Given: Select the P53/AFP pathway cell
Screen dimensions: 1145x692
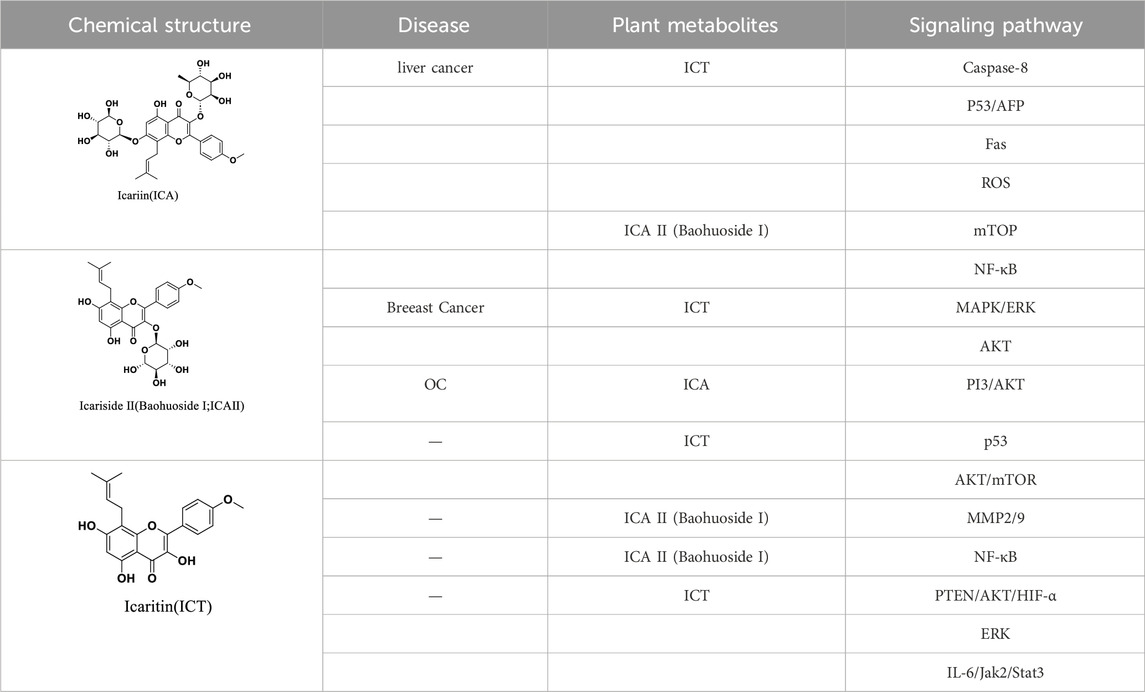Looking at the screenshot, I should tap(995, 106).
